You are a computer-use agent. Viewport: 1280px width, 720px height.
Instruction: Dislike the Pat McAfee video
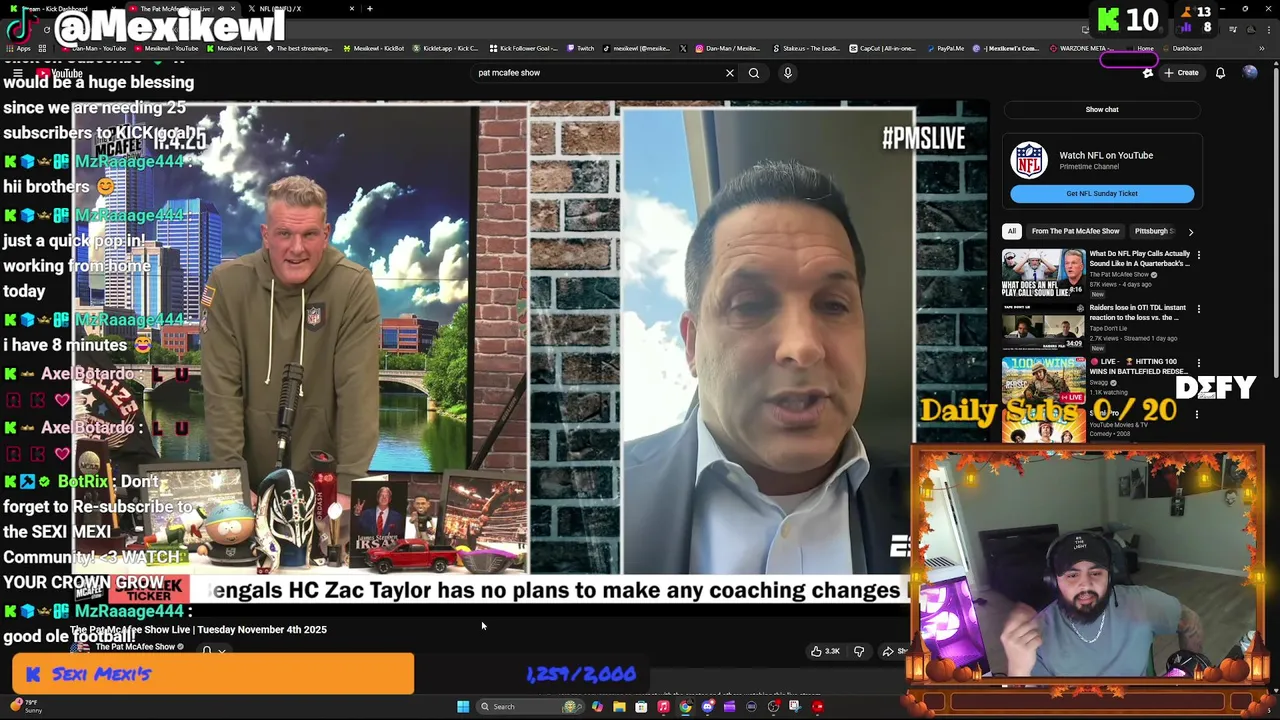click(x=859, y=651)
